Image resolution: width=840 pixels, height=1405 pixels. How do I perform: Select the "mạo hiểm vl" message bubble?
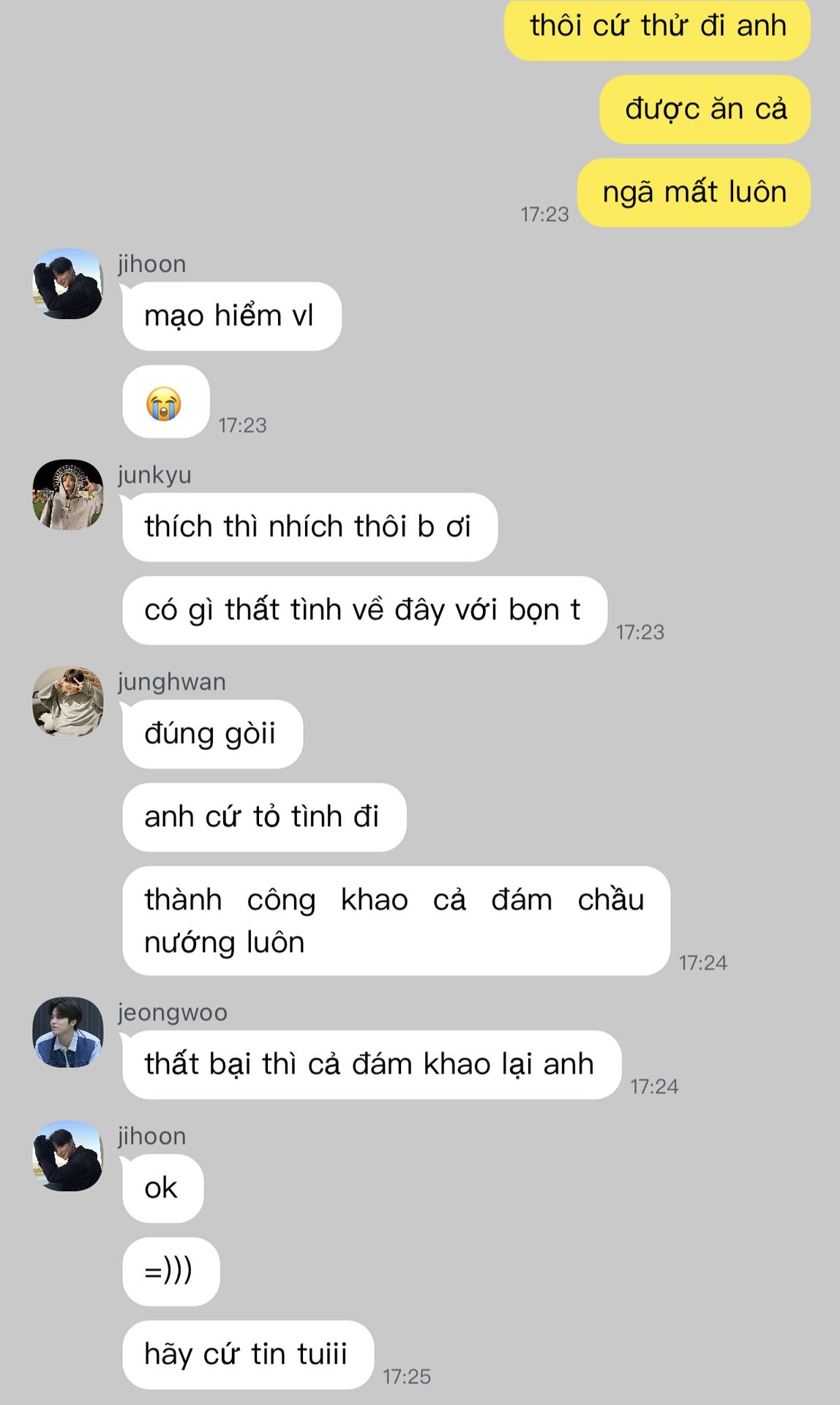click(x=232, y=316)
